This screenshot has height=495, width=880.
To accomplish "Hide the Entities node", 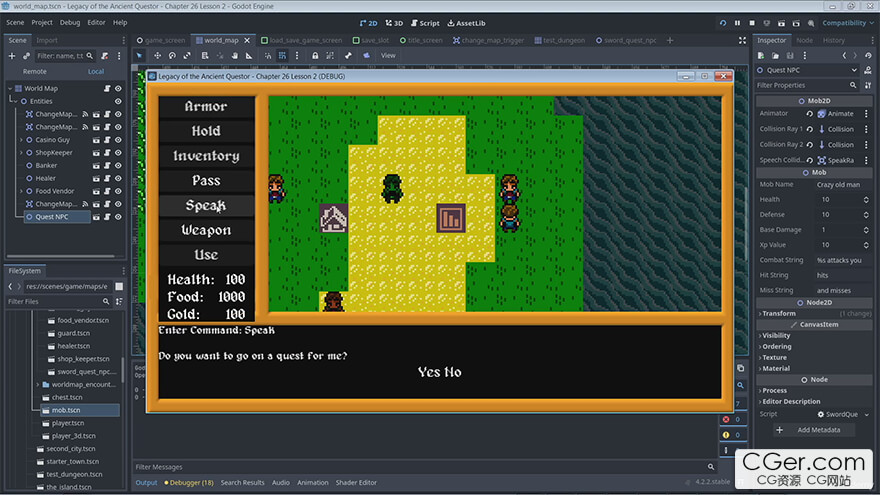I will pos(118,101).
